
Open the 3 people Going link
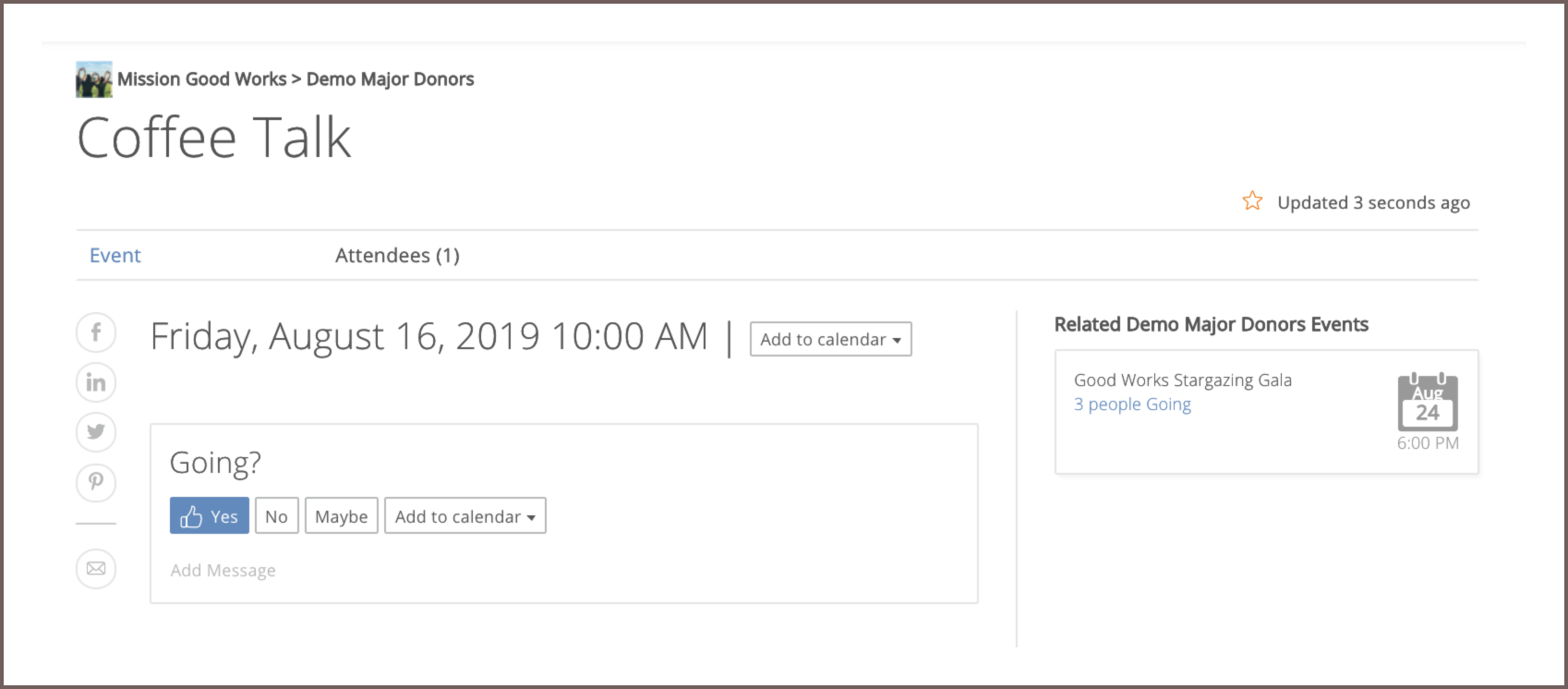(1132, 405)
